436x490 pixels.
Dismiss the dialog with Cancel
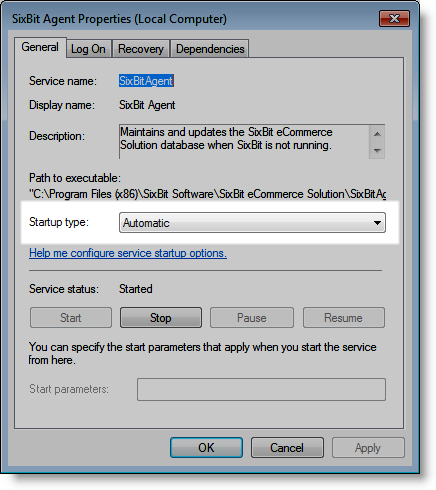287,448
